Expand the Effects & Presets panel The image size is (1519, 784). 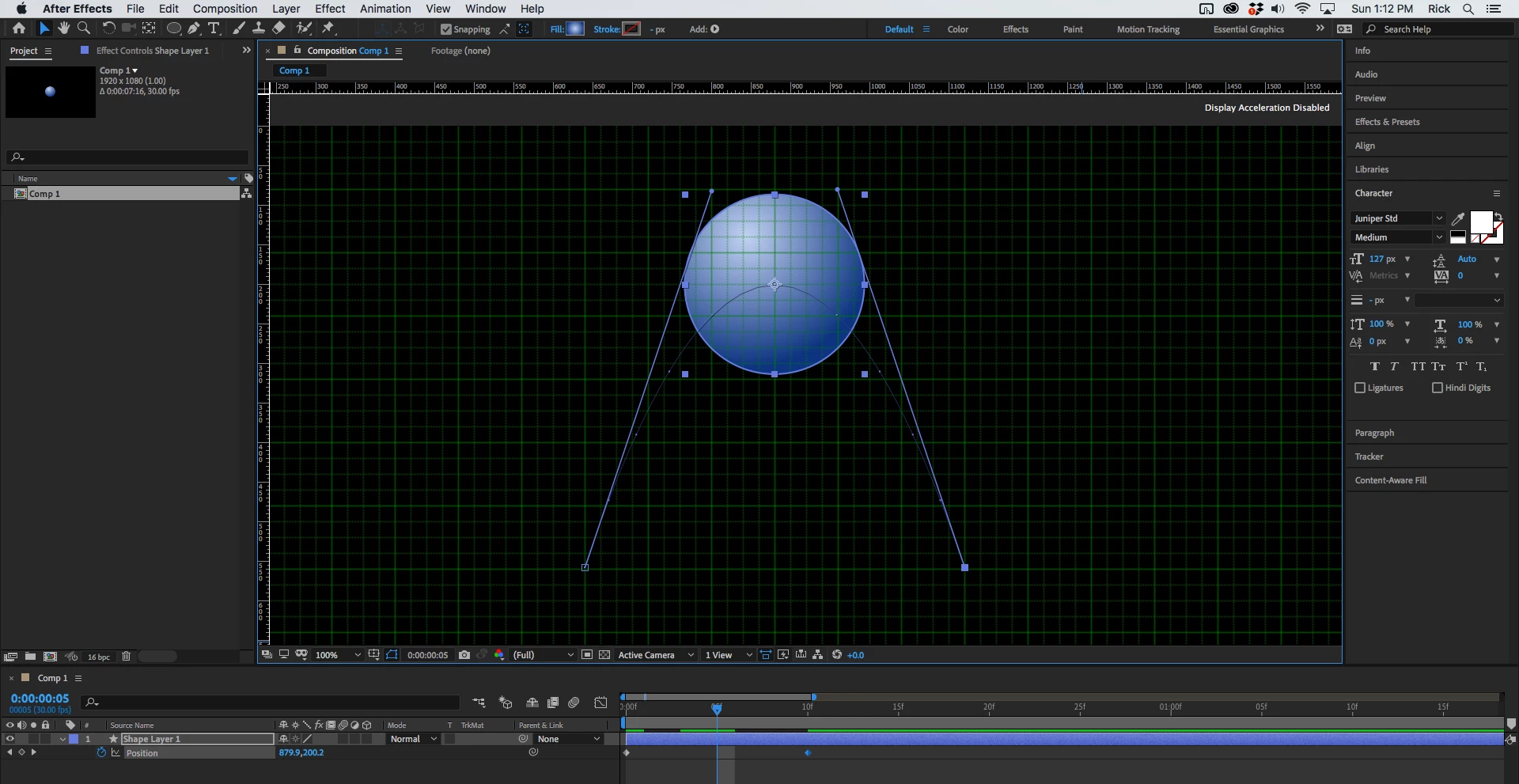[x=1387, y=122]
